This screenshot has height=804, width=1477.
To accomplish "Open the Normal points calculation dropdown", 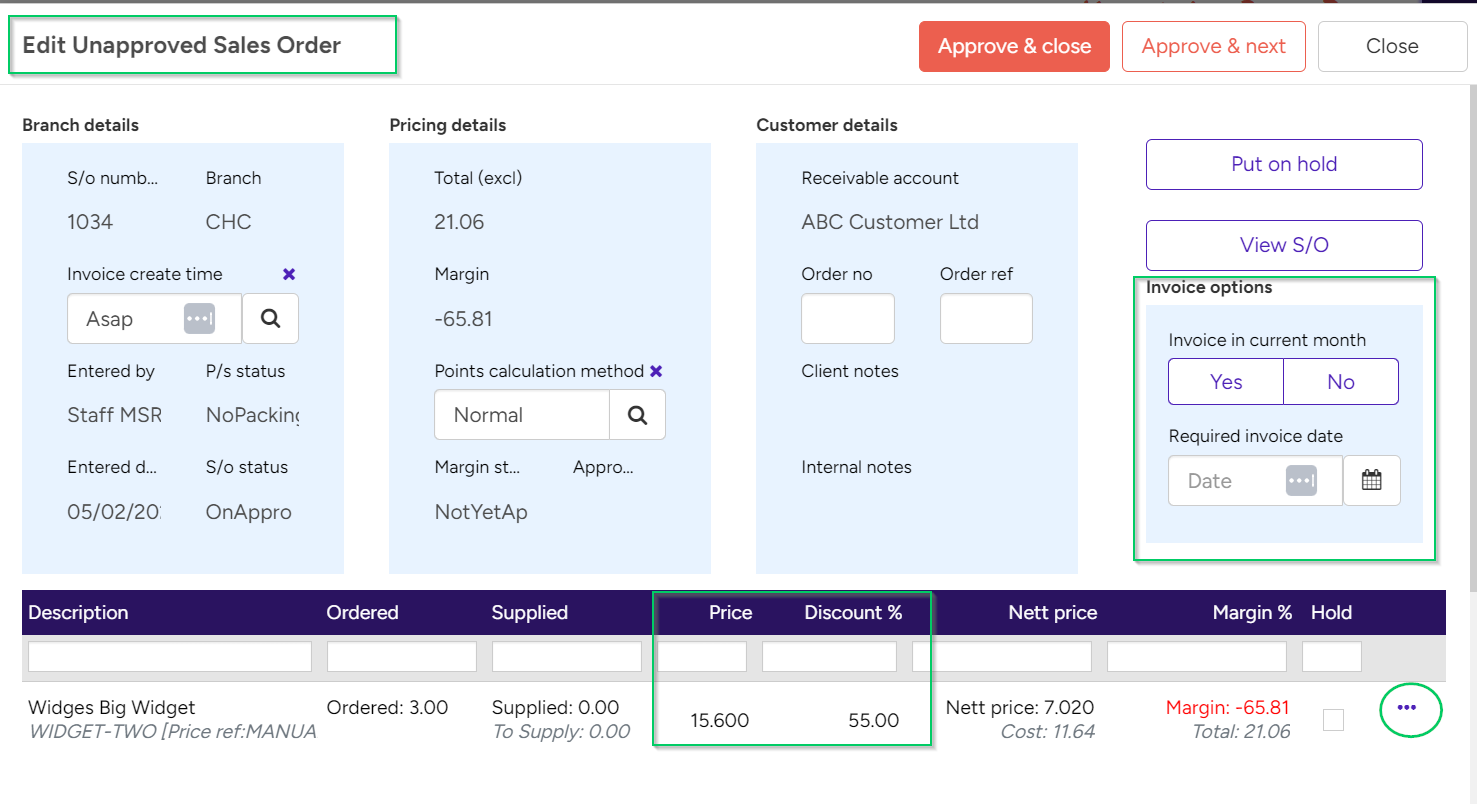I will click(521, 414).
